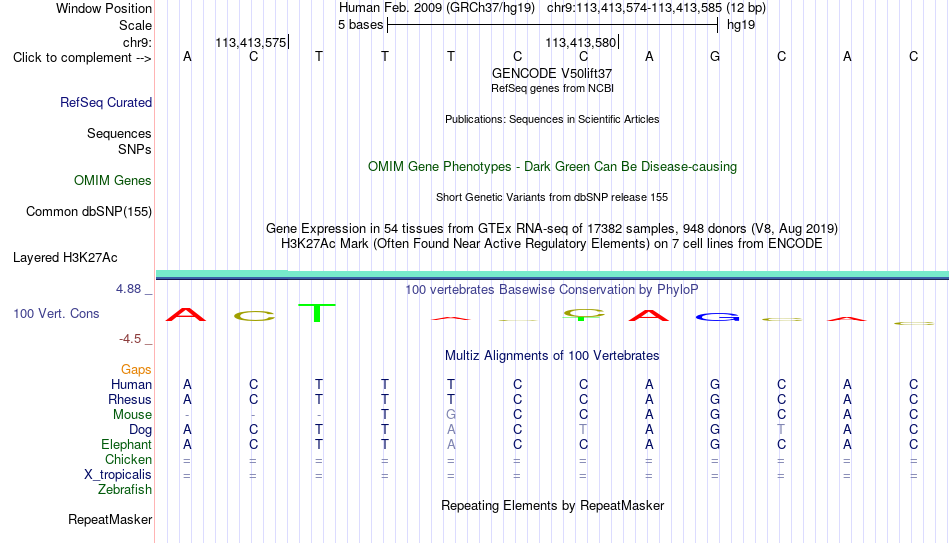The image size is (950, 543).
Task: Click the 'Human Feb. 2009 (GRCh37/hg19)' text
Action: point(437,8)
